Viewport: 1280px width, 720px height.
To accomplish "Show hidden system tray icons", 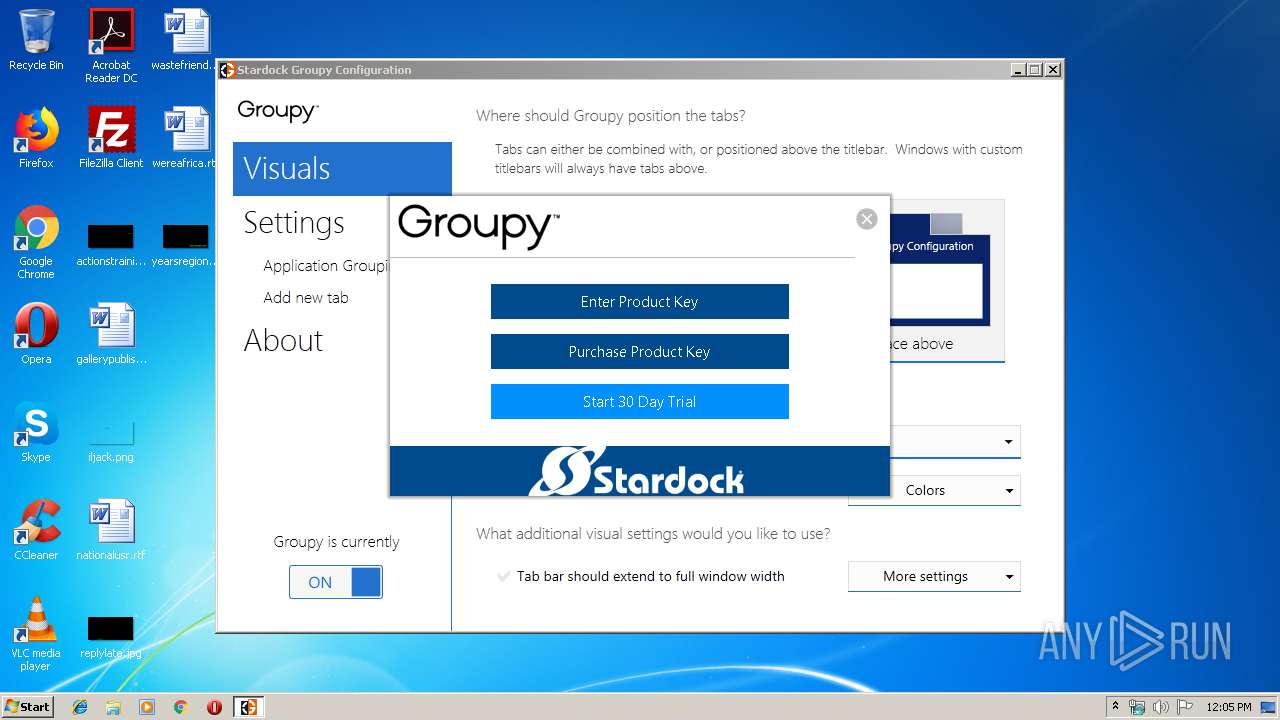I will (1115, 707).
